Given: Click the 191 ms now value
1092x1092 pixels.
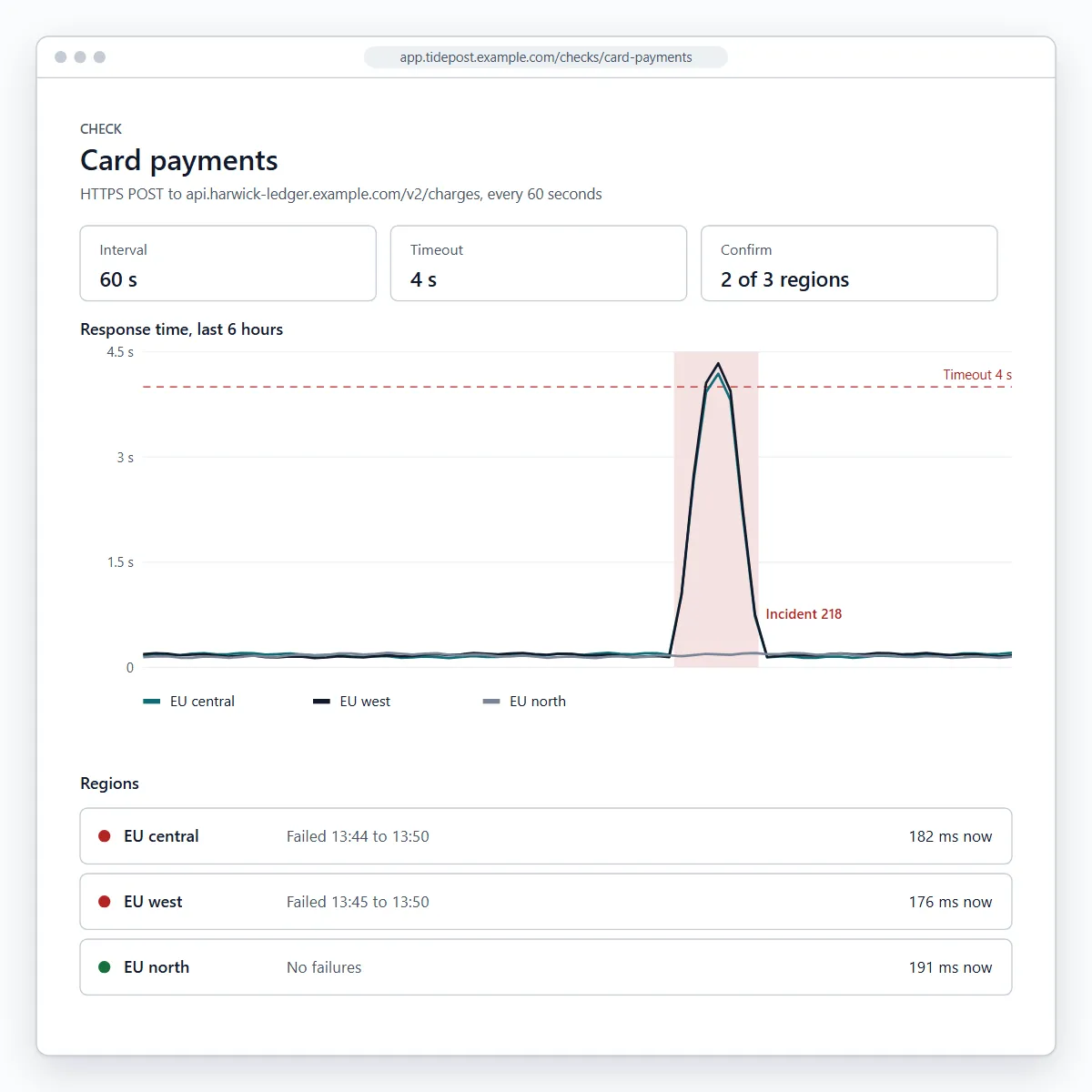Looking at the screenshot, I should (x=950, y=967).
